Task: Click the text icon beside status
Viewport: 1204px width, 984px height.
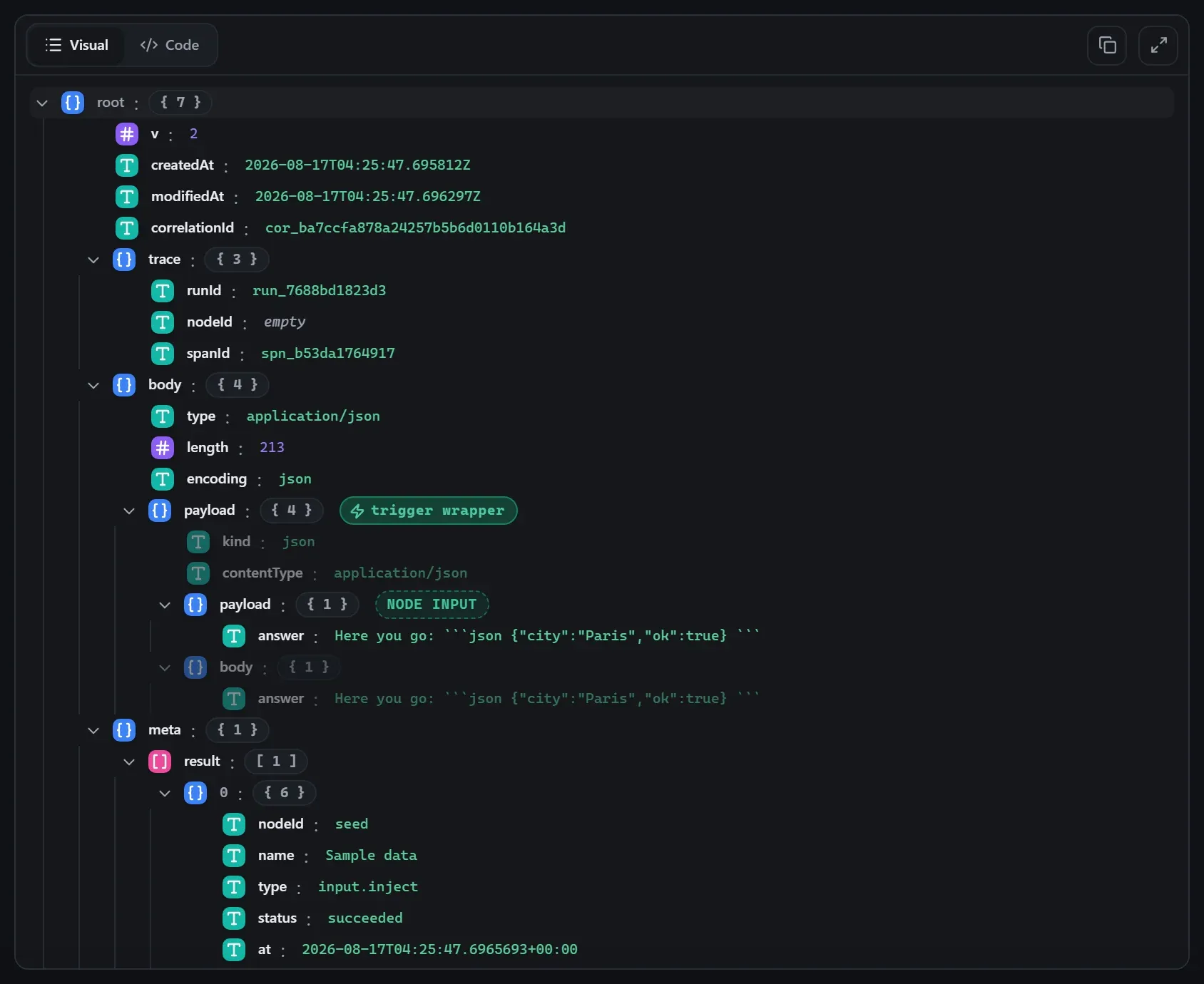Action: (x=234, y=918)
